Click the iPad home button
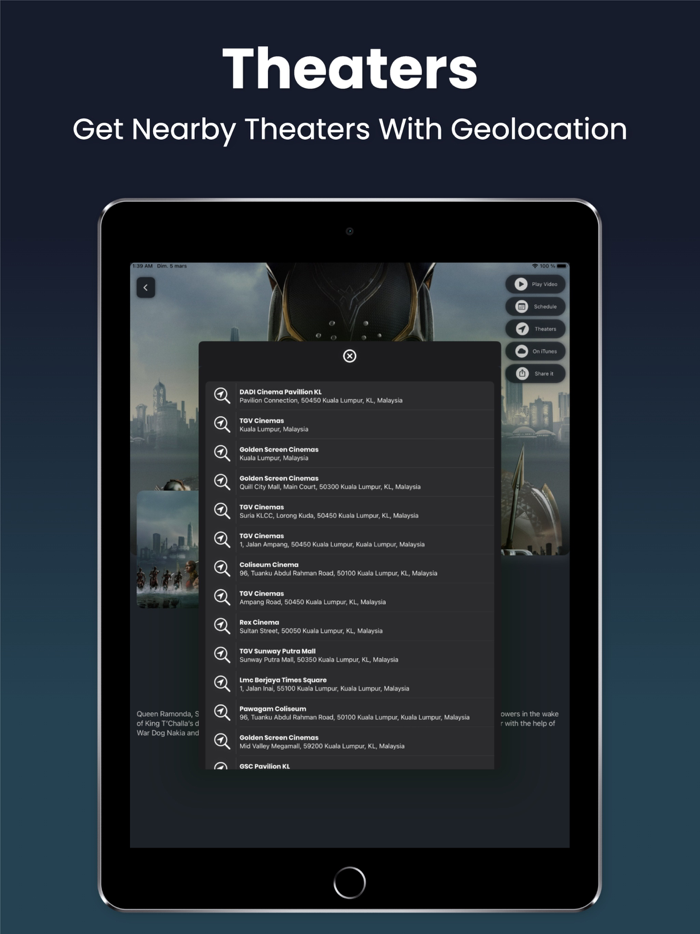 click(350, 882)
